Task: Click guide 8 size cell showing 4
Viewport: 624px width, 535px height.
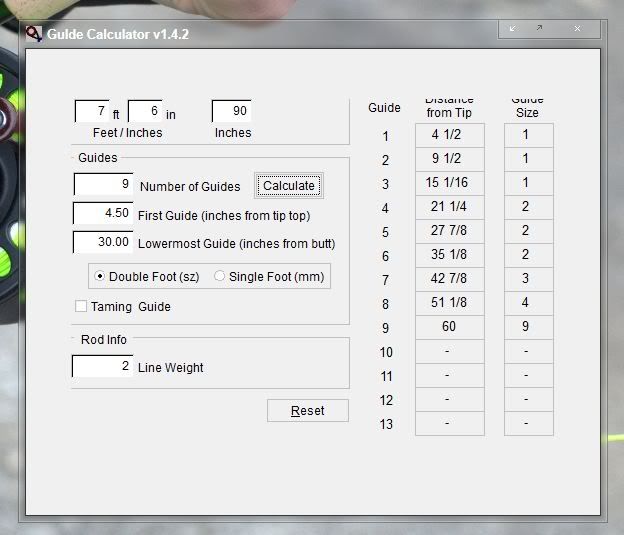Action: pos(528,303)
